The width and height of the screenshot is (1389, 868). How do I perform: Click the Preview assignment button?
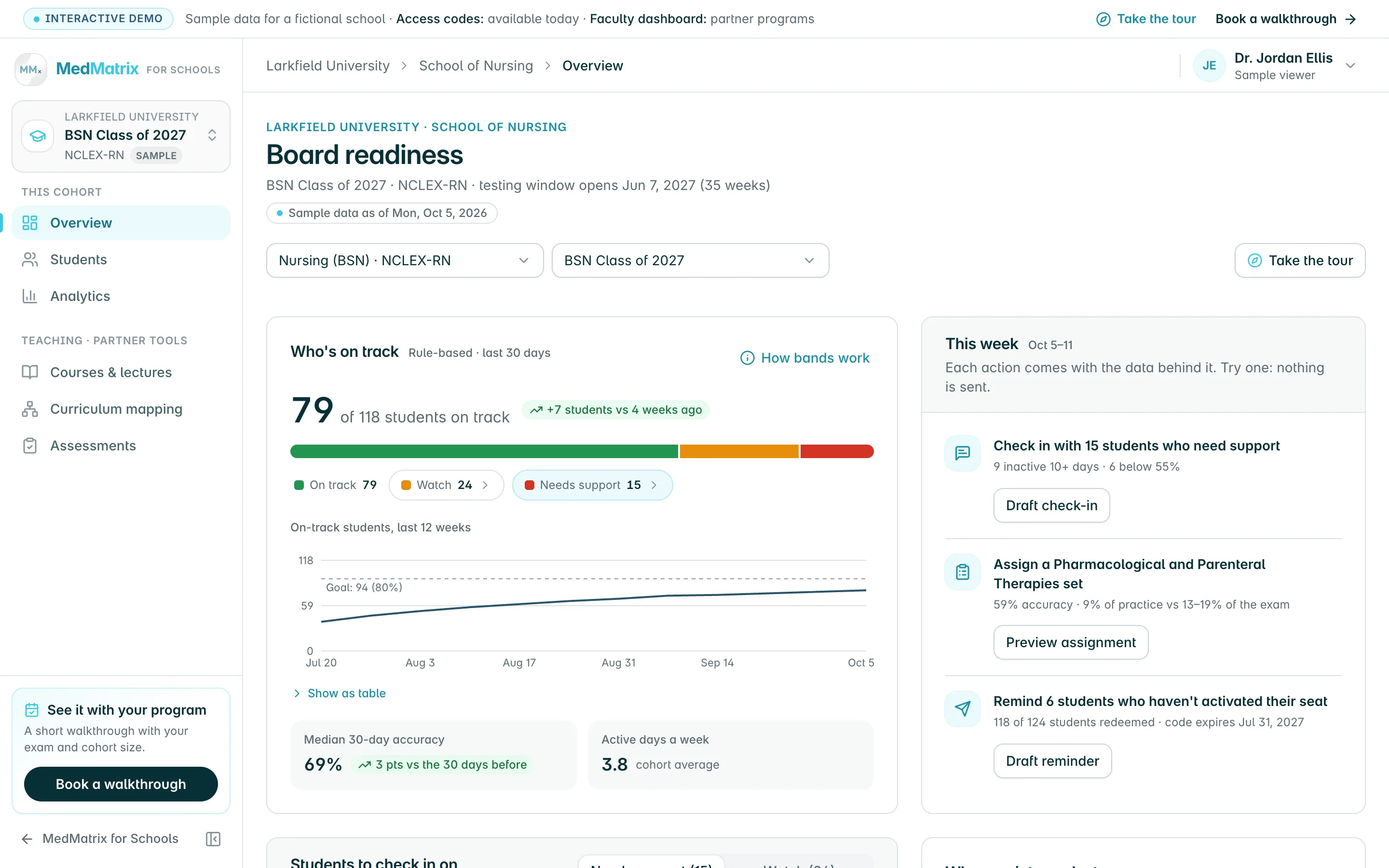coord(1071,643)
